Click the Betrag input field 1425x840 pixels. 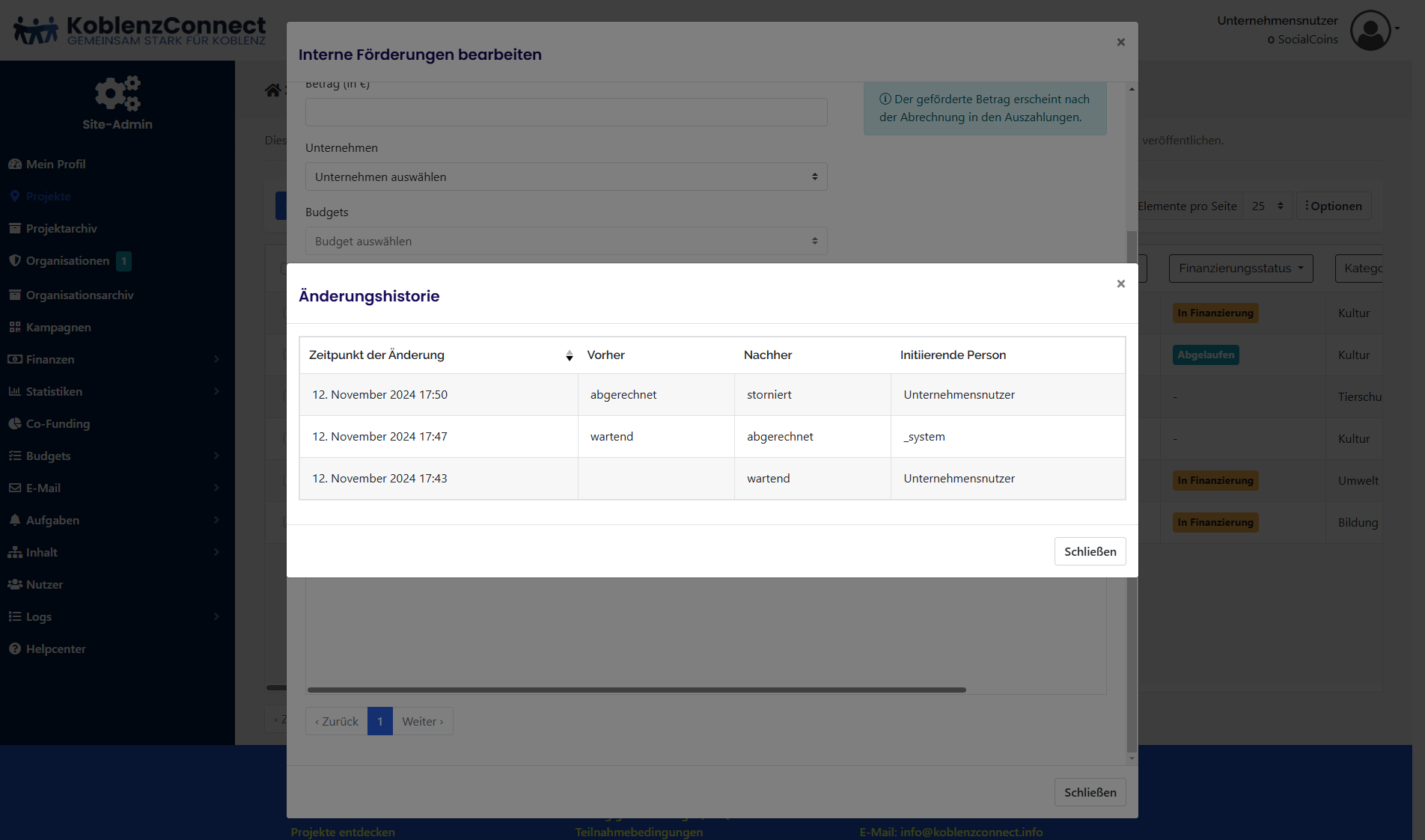click(x=566, y=112)
